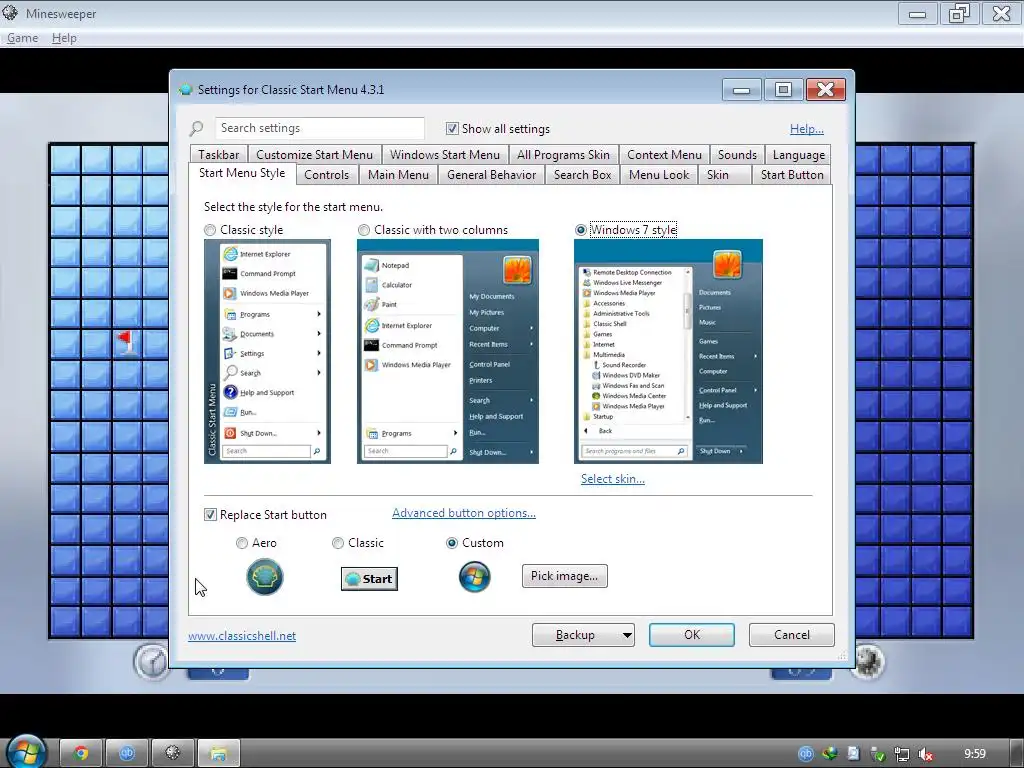
Task: Open the Main Menu tab
Action: pyautogui.click(x=398, y=175)
